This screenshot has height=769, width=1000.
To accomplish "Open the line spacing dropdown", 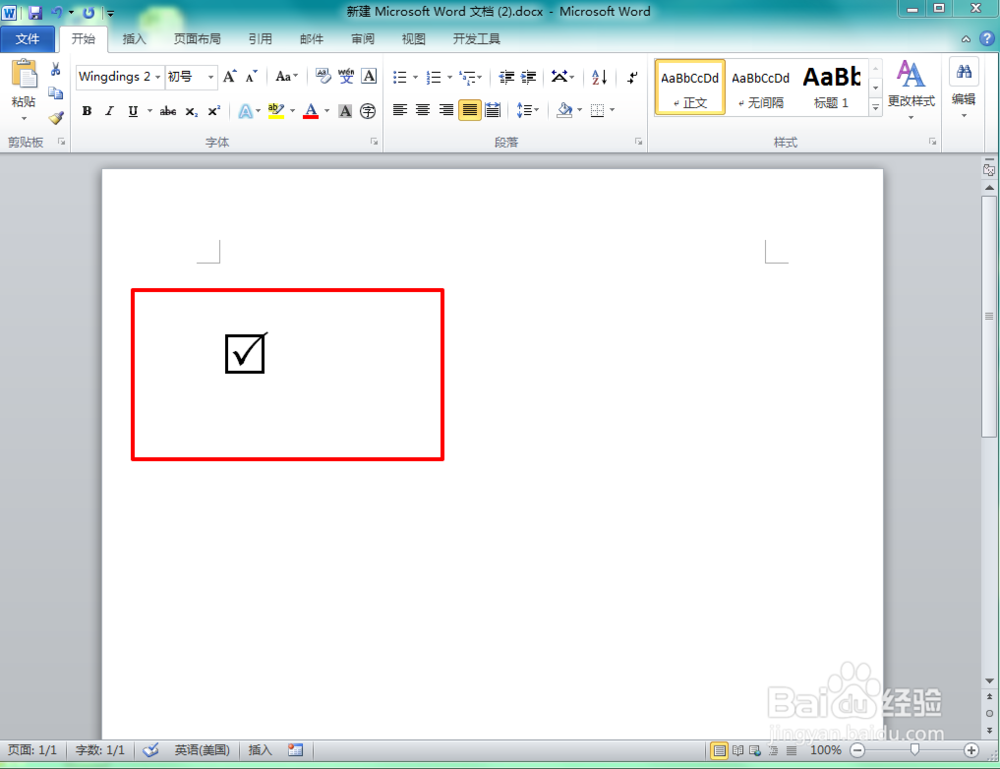I will (x=528, y=110).
